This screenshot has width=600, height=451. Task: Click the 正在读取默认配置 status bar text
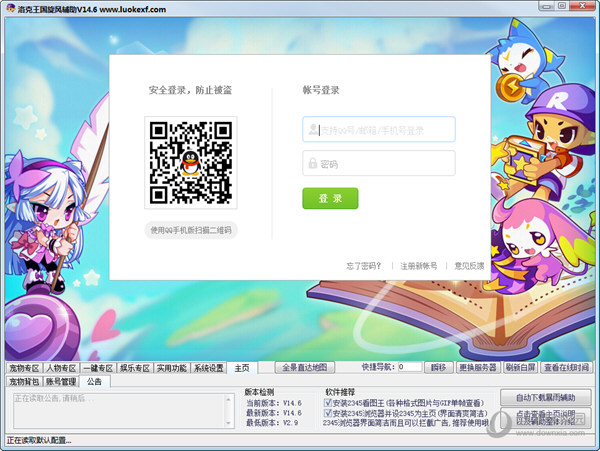coord(39,440)
